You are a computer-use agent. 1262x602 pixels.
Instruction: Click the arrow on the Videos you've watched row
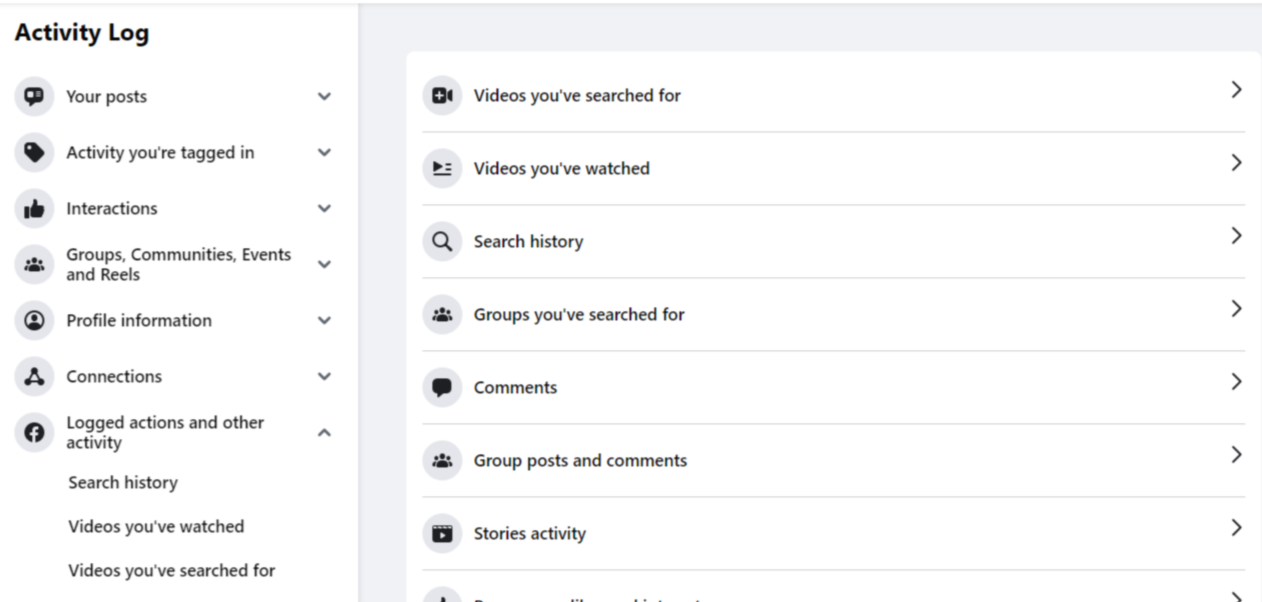coord(1237,163)
